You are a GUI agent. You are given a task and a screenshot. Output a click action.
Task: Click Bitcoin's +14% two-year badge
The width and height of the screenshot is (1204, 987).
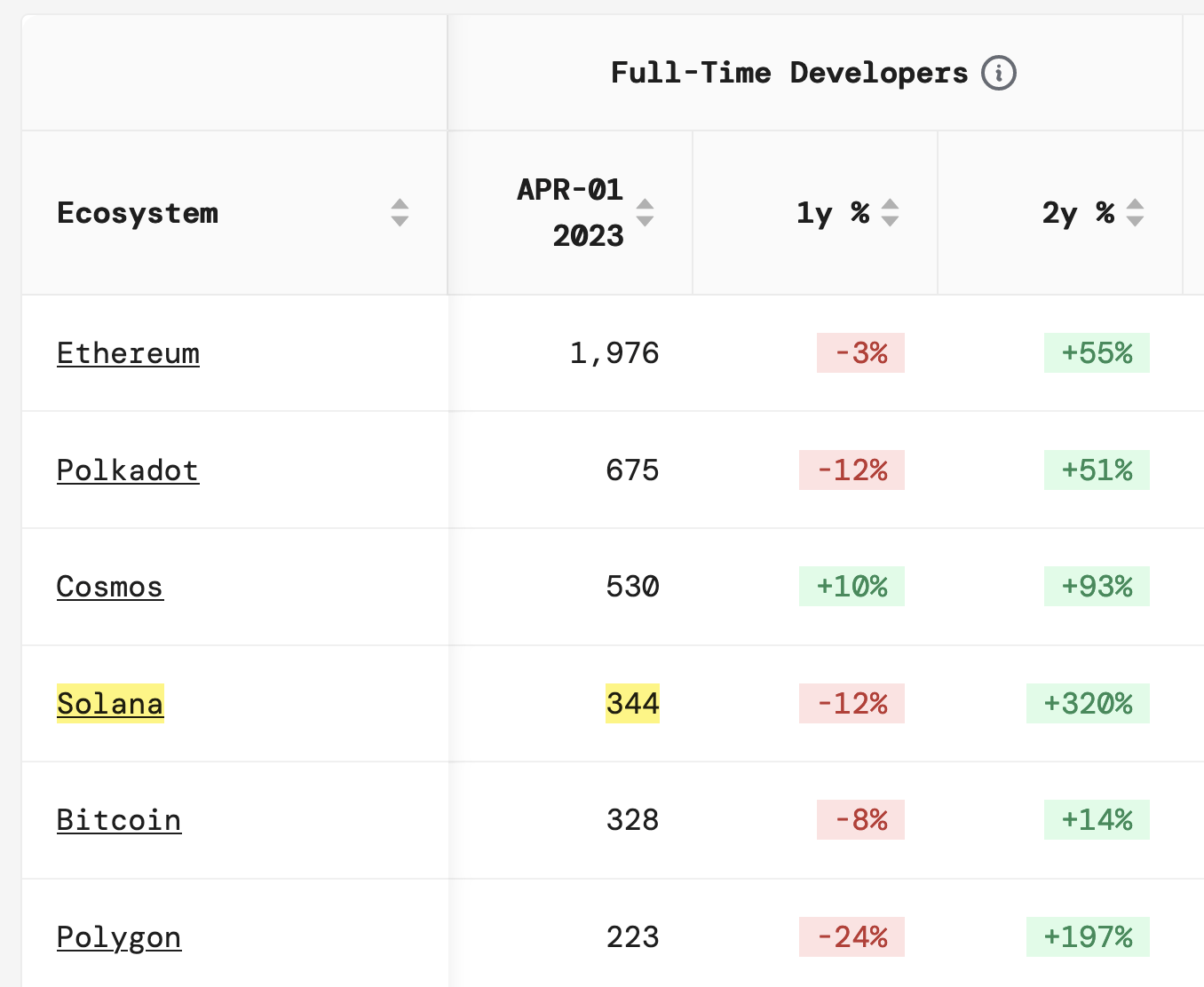pyautogui.click(x=1097, y=820)
